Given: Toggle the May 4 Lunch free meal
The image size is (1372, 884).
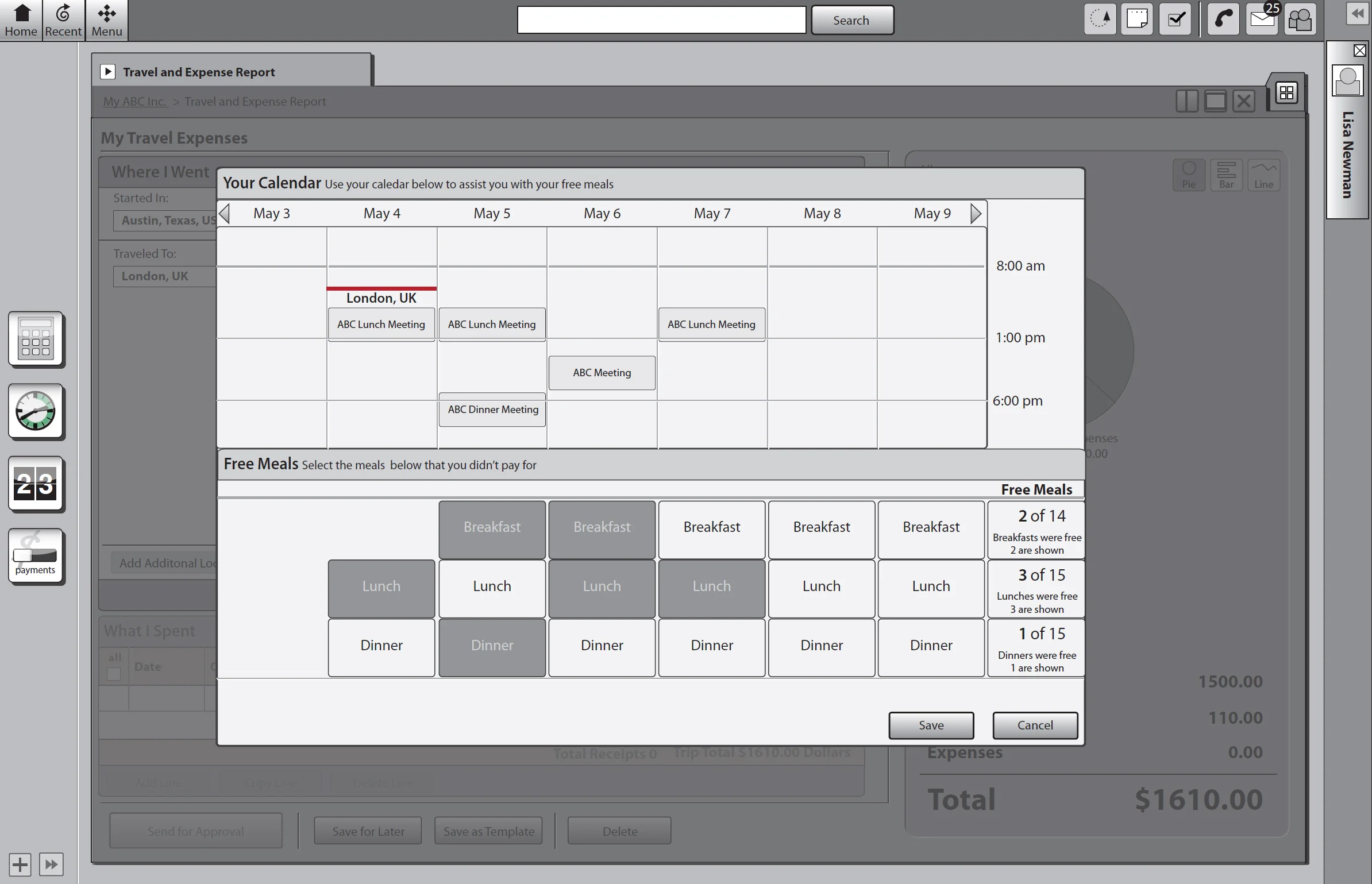Looking at the screenshot, I should click(x=381, y=586).
